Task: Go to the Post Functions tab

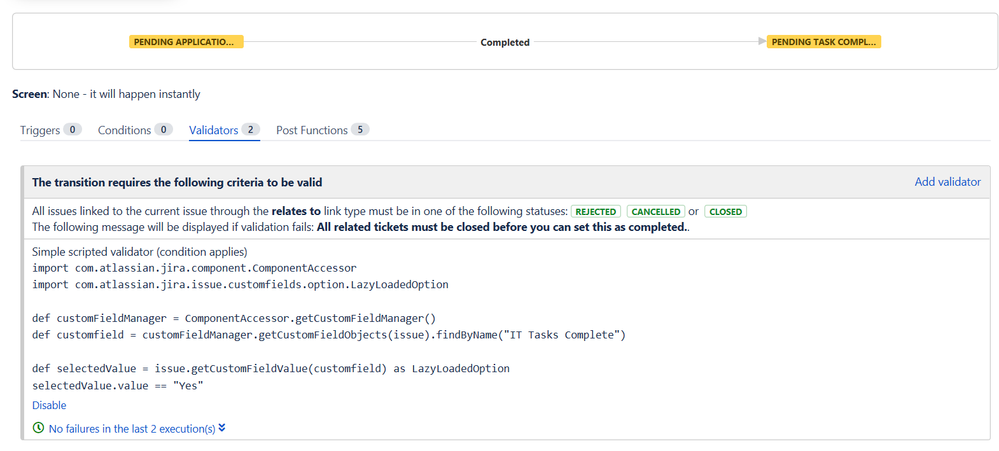Action: click(x=312, y=130)
